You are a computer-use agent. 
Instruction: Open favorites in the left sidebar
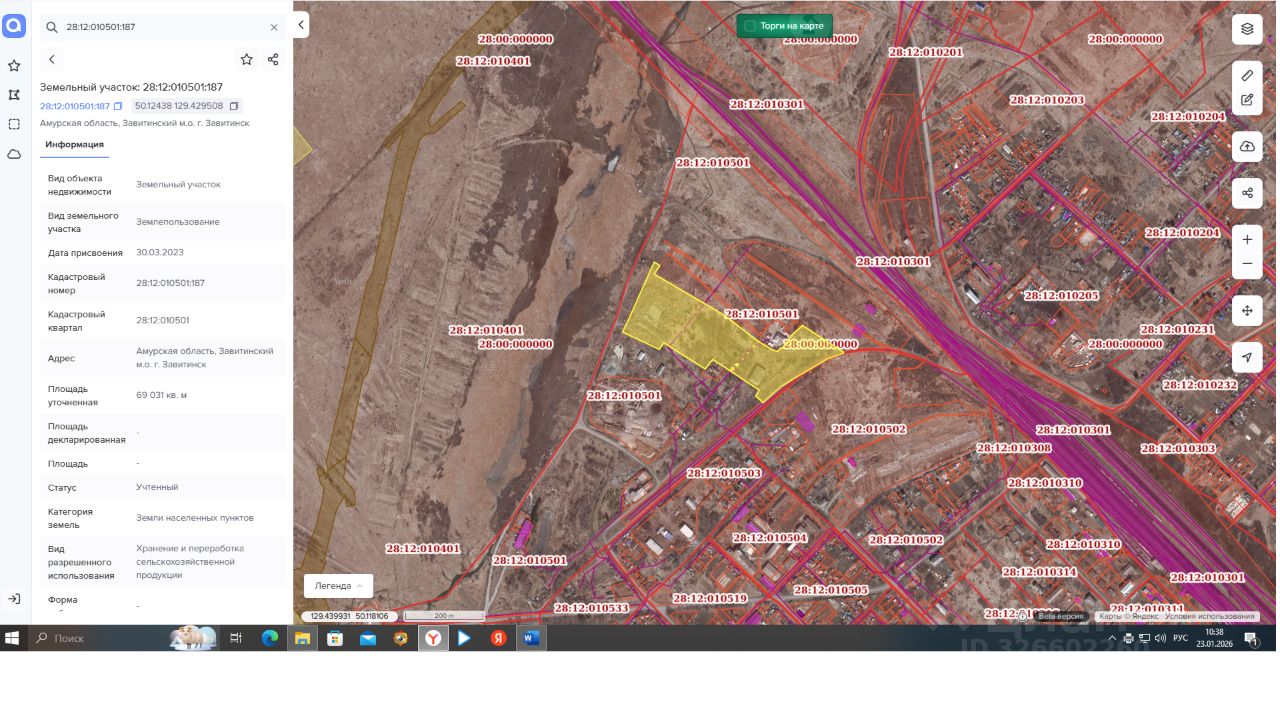click(x=14, y=66)
